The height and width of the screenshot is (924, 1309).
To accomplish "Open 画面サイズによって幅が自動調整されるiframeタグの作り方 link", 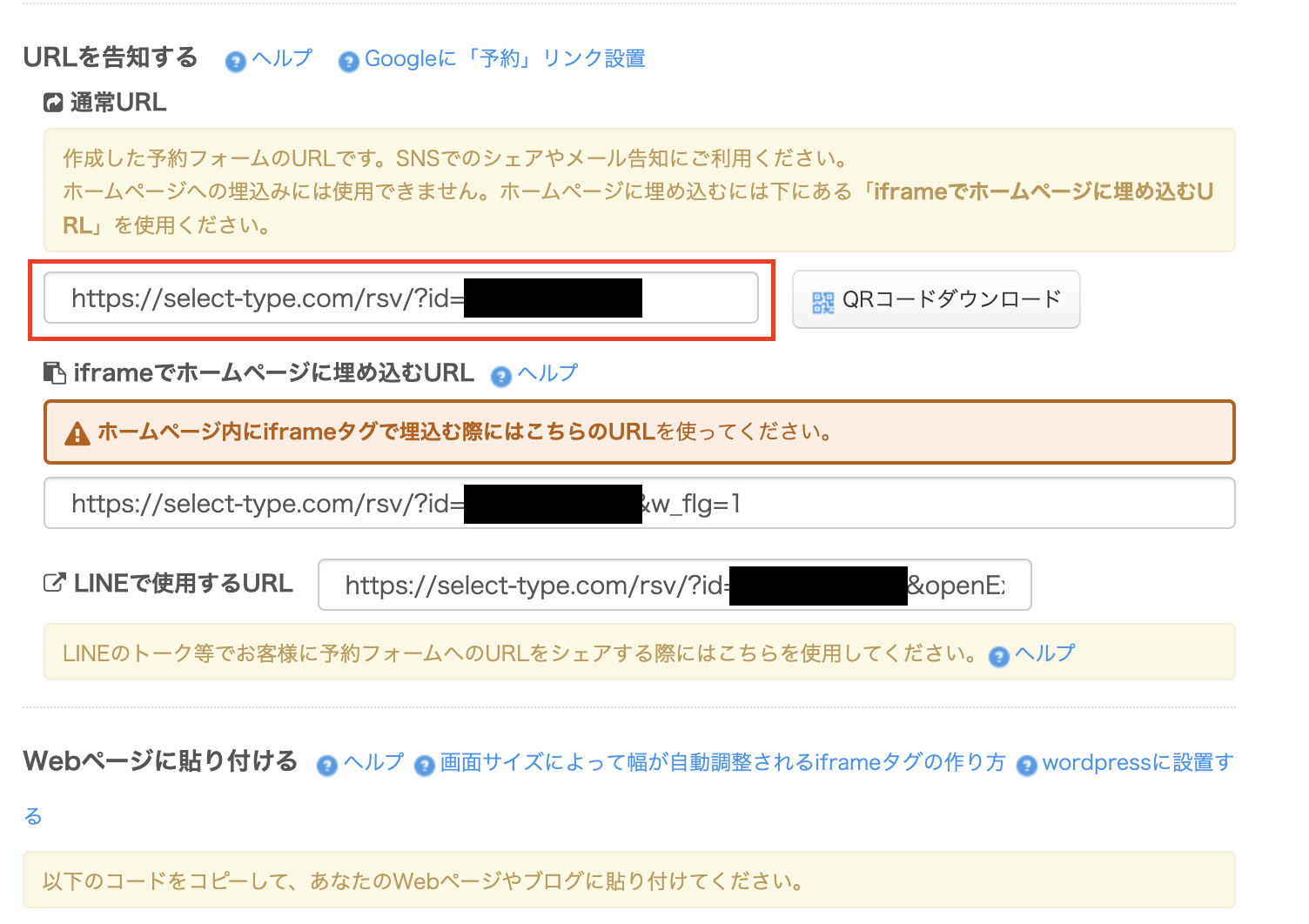I will [x=722, y=762].
